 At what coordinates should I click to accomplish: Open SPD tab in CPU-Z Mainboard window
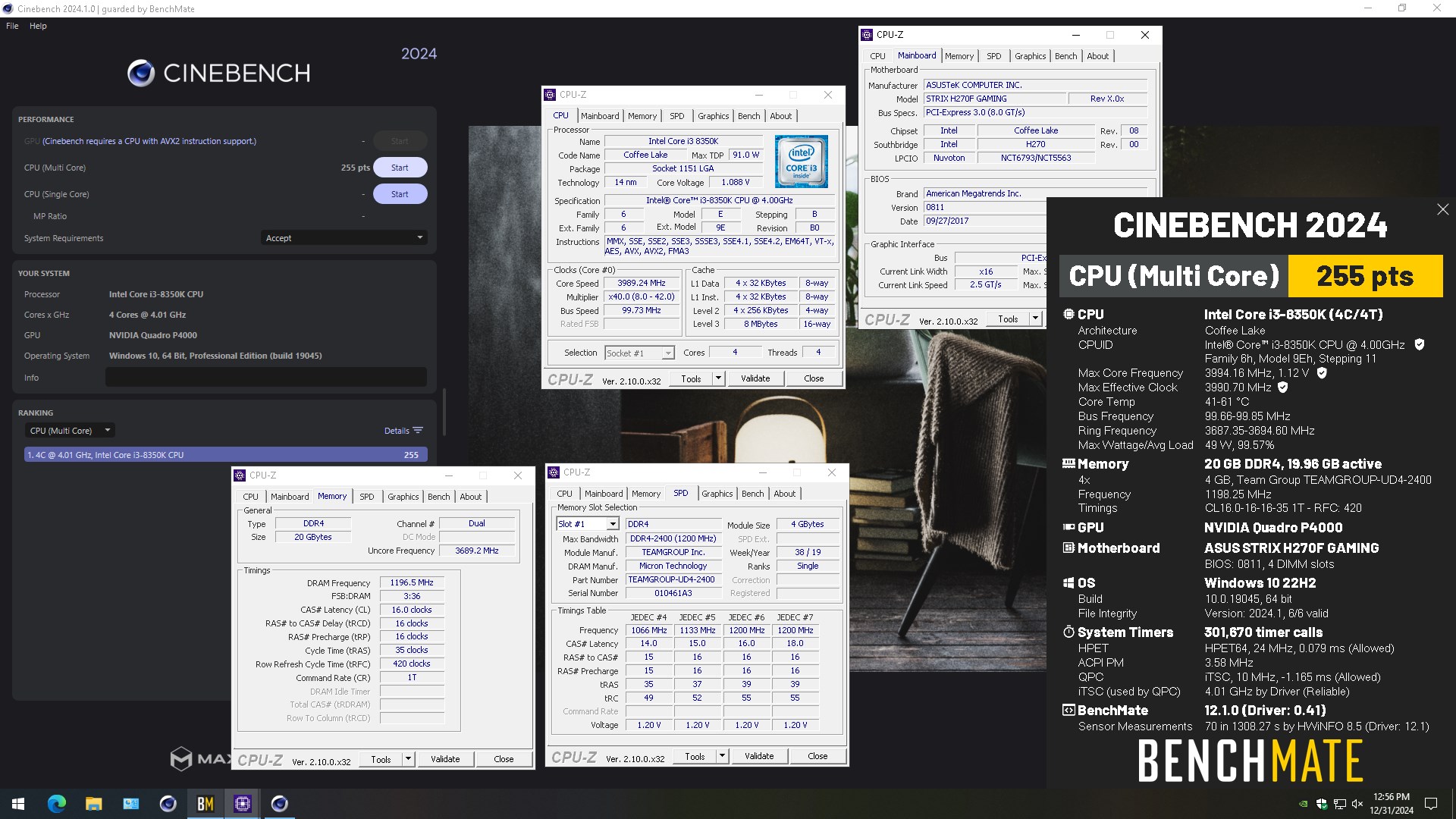(x=993, y=56)
